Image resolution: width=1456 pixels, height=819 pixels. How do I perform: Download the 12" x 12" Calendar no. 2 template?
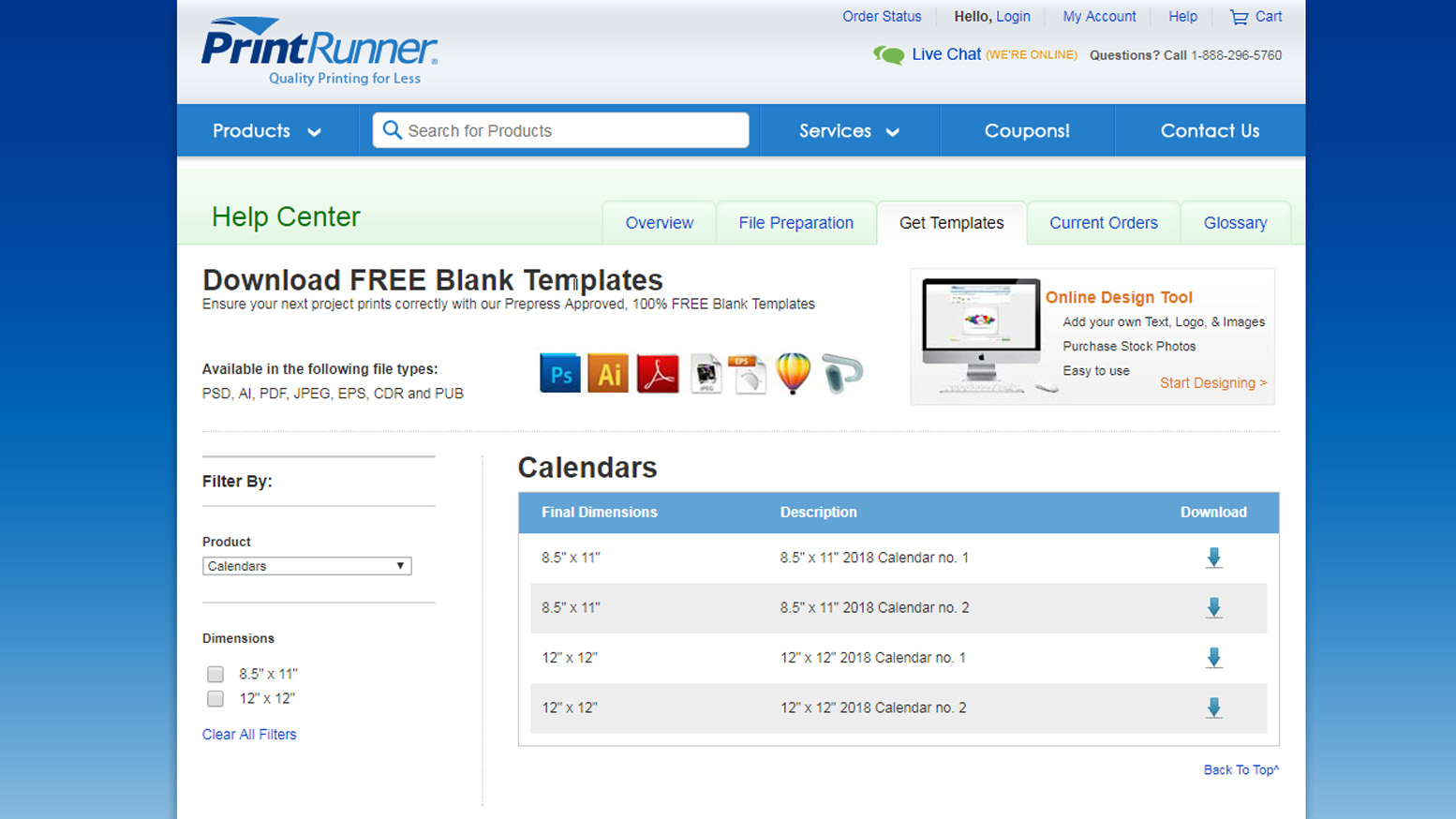click(1213, 707)
